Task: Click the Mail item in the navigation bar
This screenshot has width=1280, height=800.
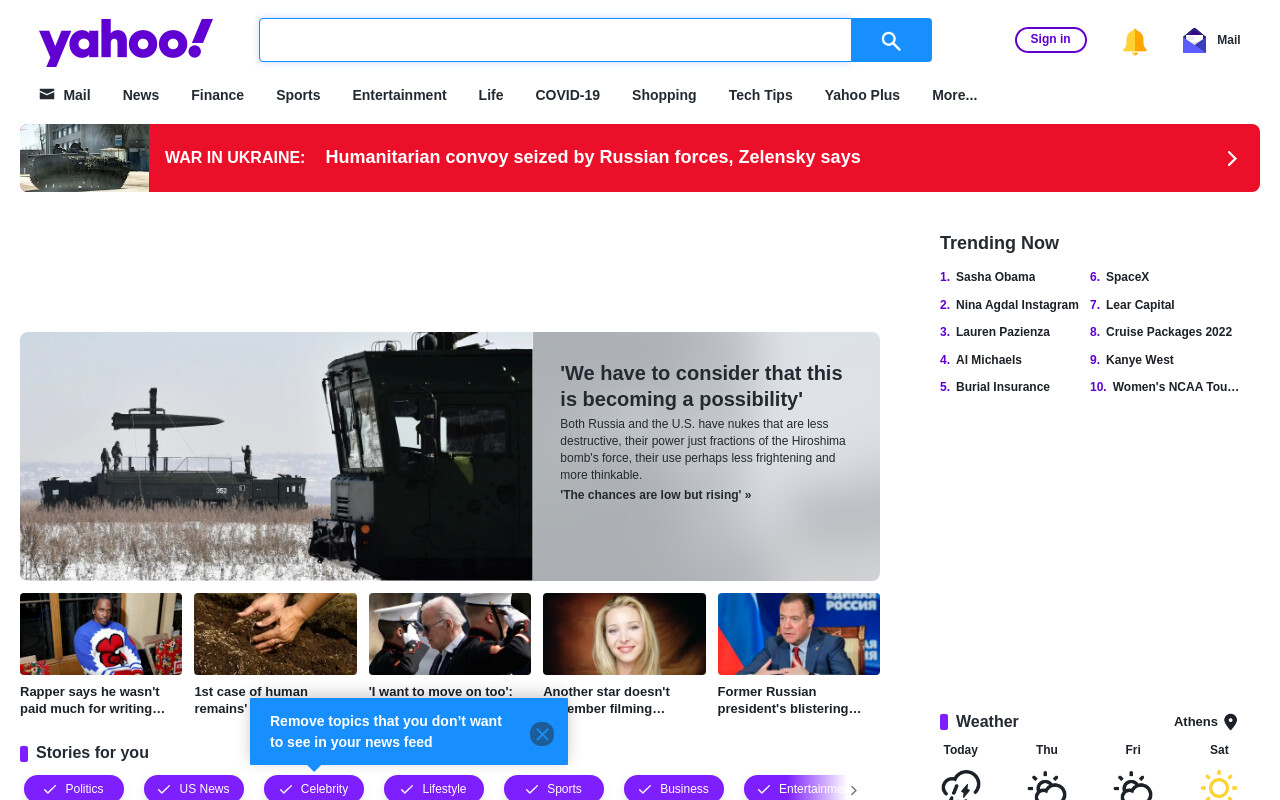Action: coord(65,95)
